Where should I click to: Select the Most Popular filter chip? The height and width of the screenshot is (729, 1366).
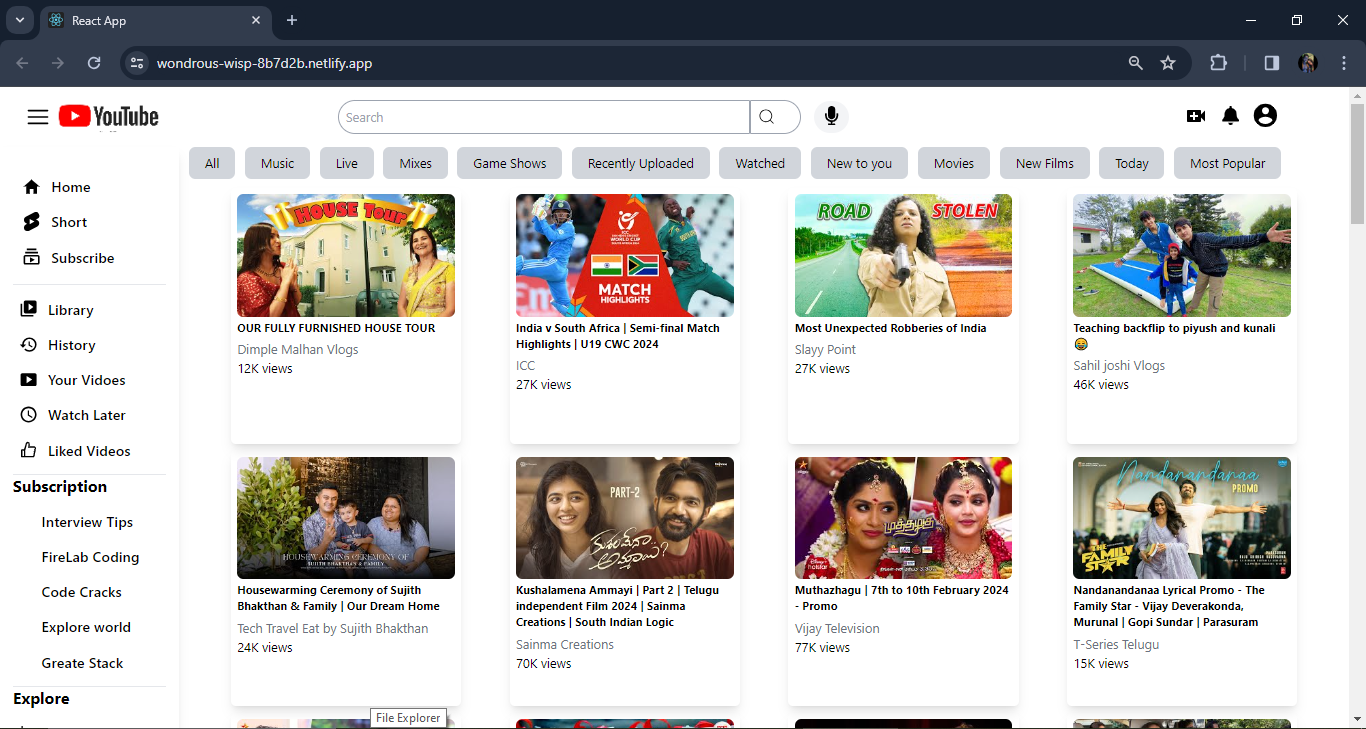[1228, 163]
